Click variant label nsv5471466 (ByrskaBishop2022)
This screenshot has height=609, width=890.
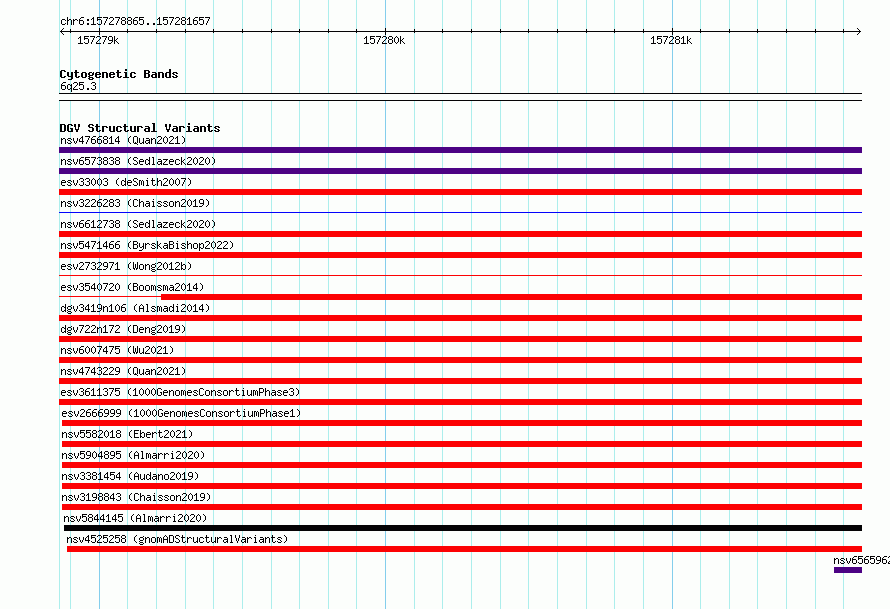(x=147, y=245)
